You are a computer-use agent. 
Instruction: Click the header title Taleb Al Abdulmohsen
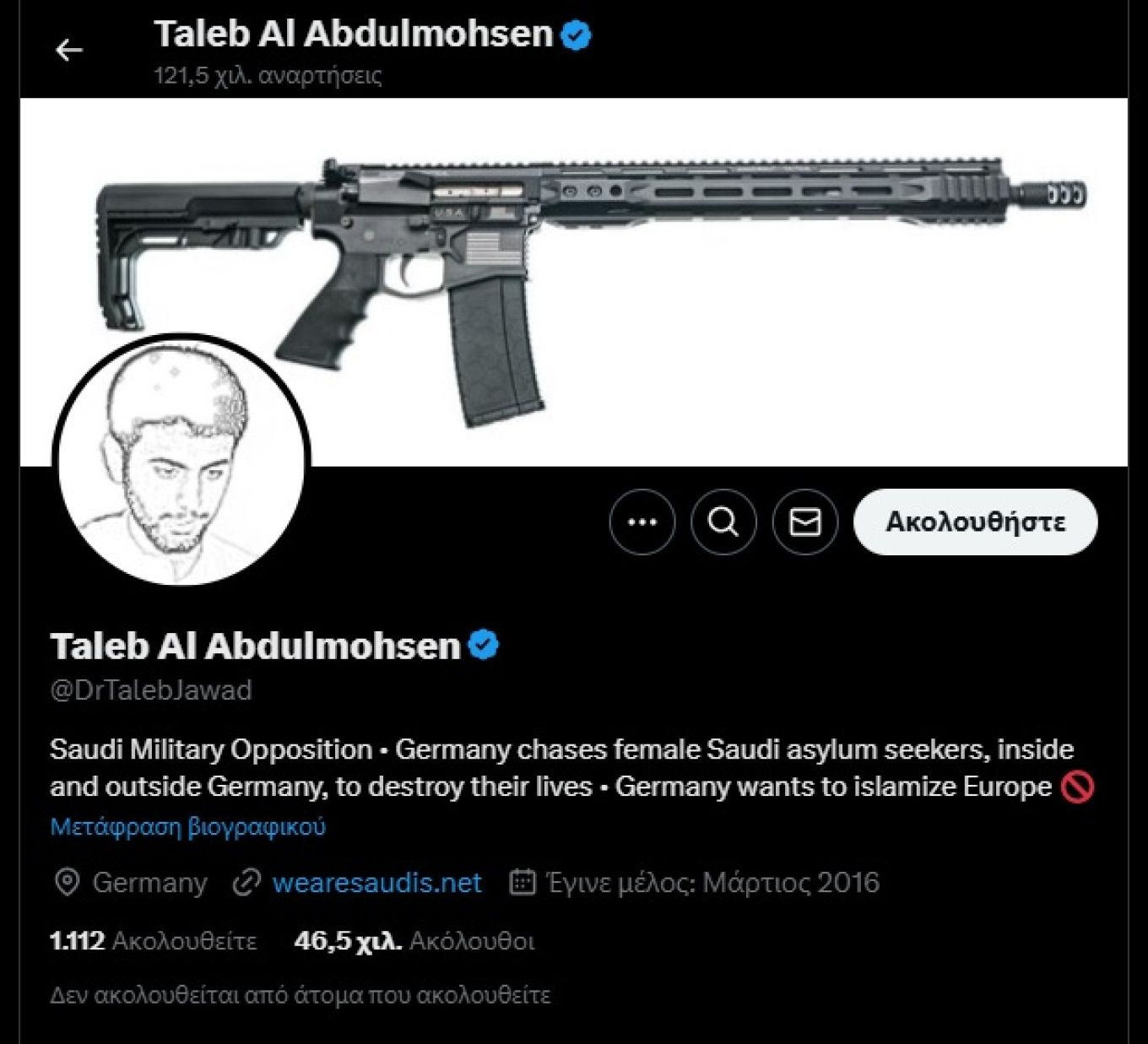tap(353, 35)
